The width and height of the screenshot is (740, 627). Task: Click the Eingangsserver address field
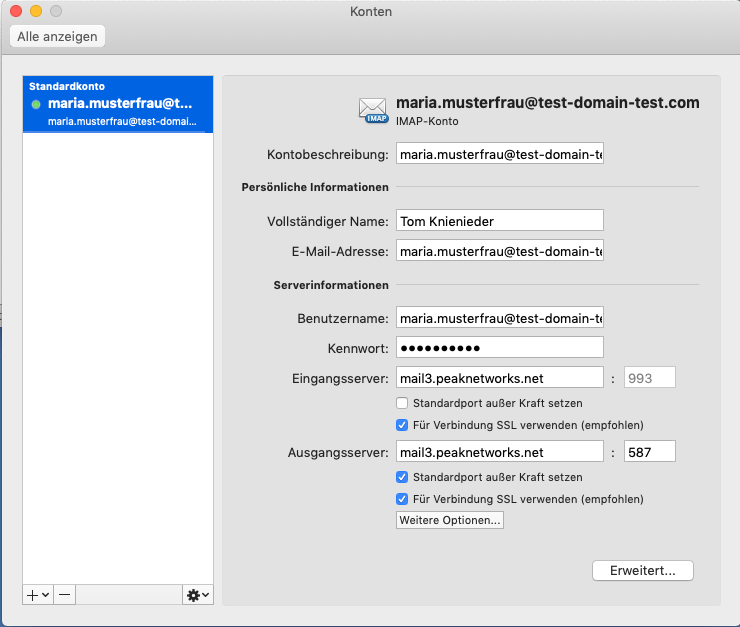[x=500, y=377]
